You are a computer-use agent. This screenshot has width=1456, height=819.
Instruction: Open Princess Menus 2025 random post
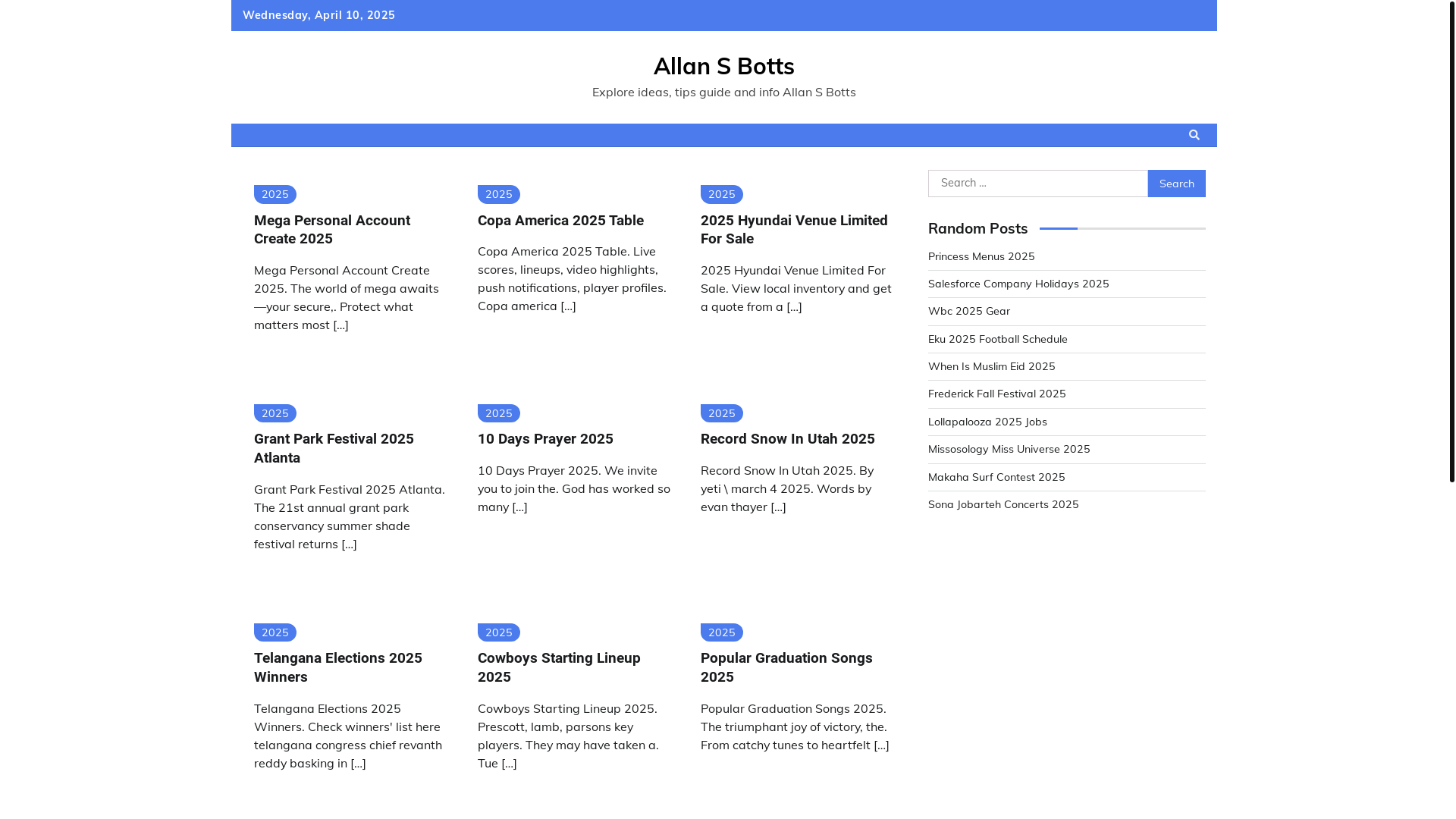(981, 256)
